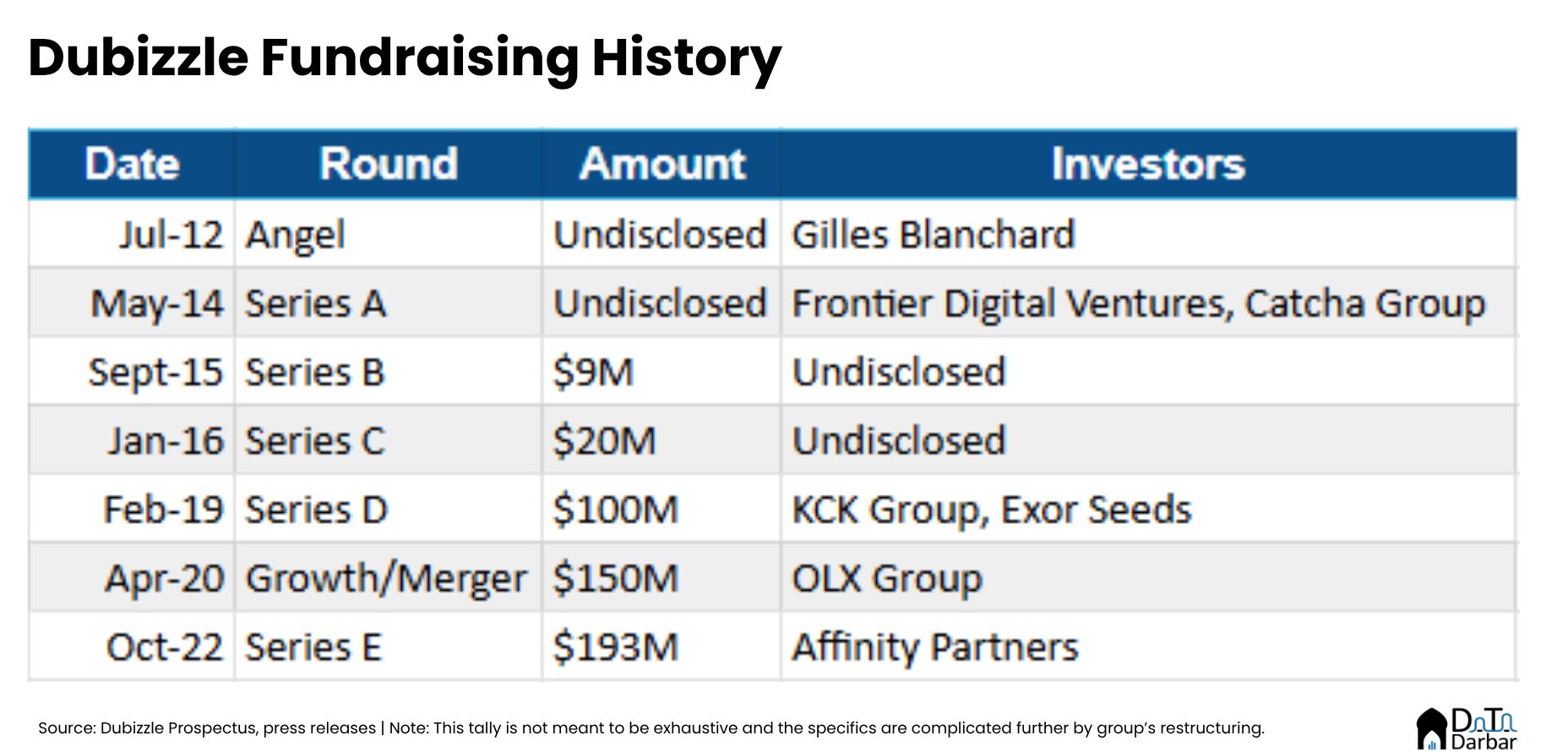Screen dimensions: 1568x752
Task: Click the KCK Group, Exor Seeds cell
Action: point(1148,510)
